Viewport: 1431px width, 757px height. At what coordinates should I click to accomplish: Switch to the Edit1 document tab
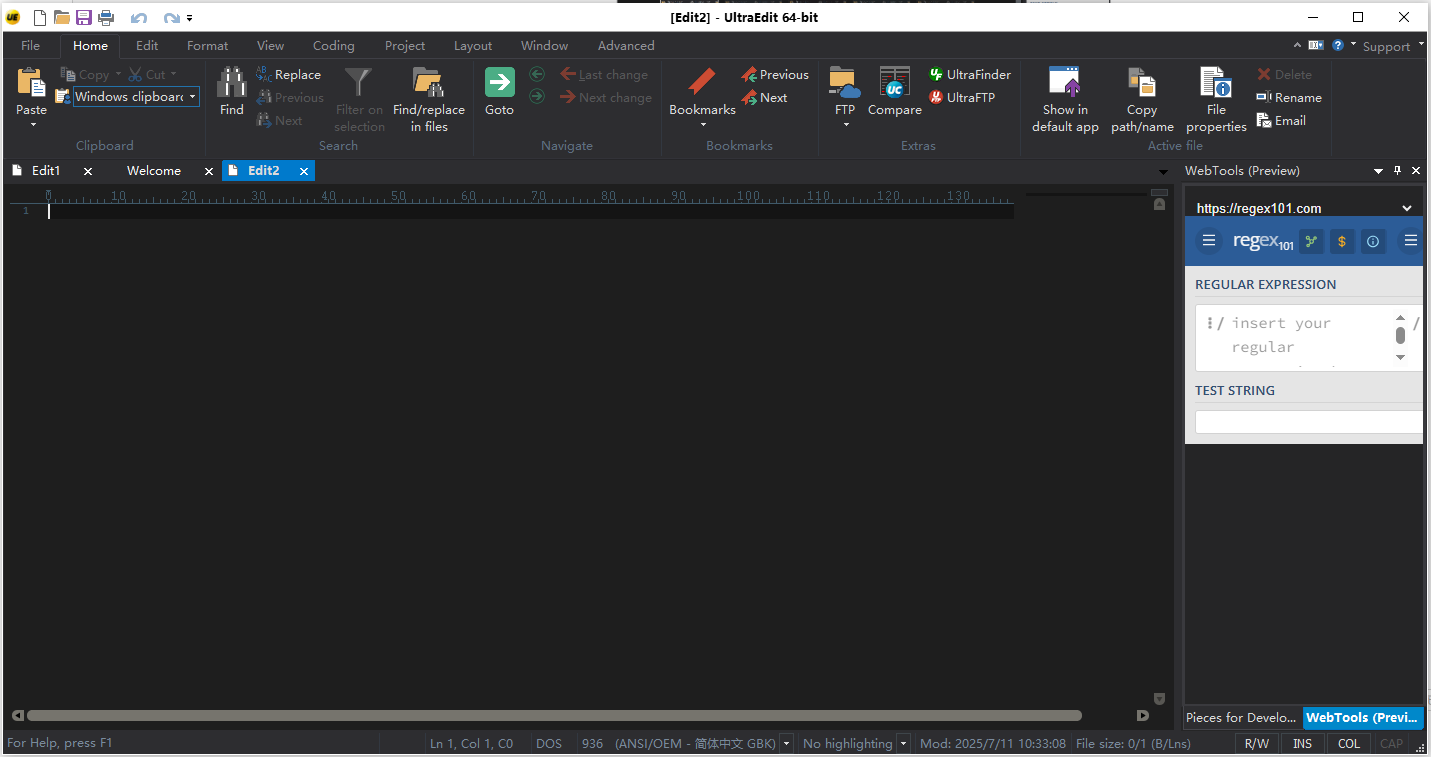(46, 171)
